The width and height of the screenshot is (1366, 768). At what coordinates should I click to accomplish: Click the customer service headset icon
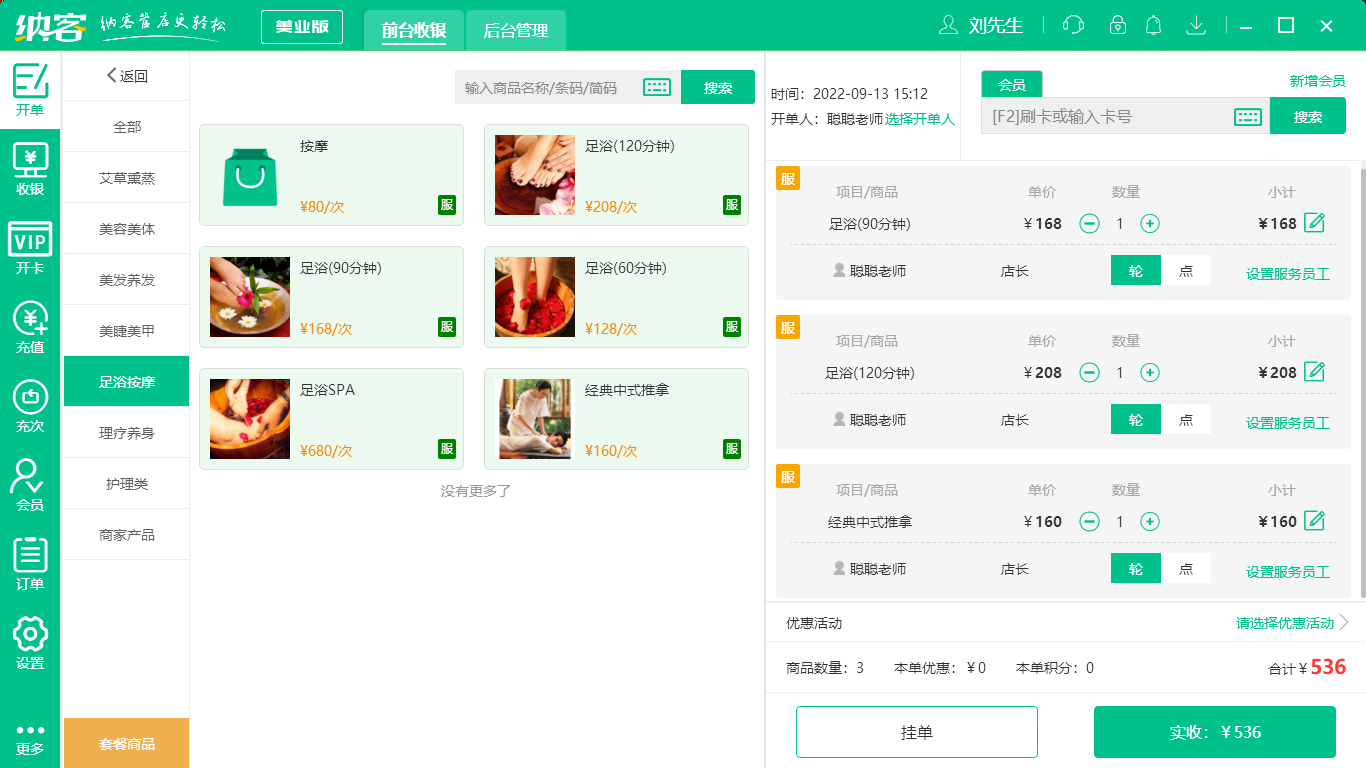[x=1072, y=25]
